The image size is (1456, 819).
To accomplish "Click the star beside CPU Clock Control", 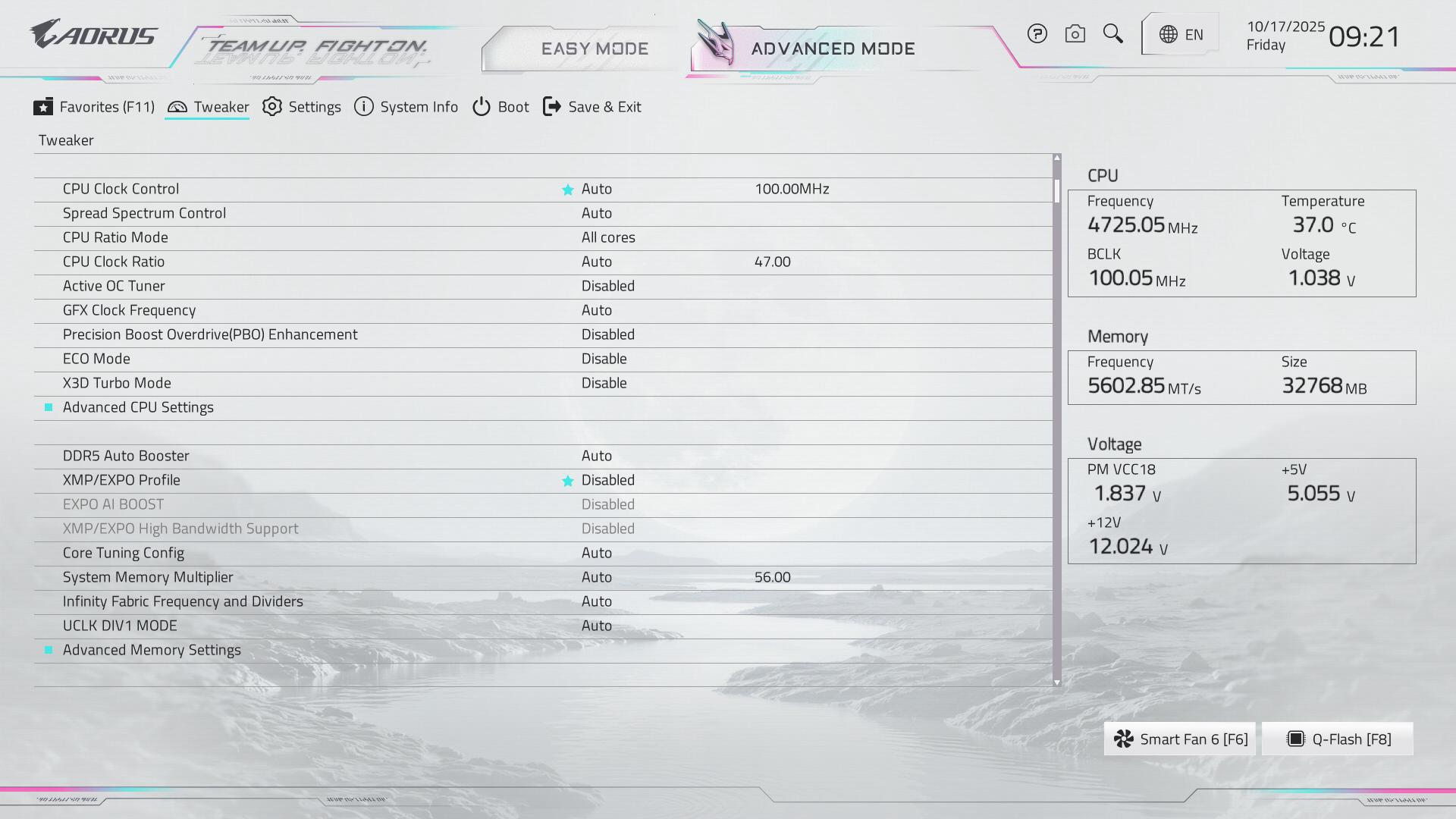I will click(x=567, y=190).
